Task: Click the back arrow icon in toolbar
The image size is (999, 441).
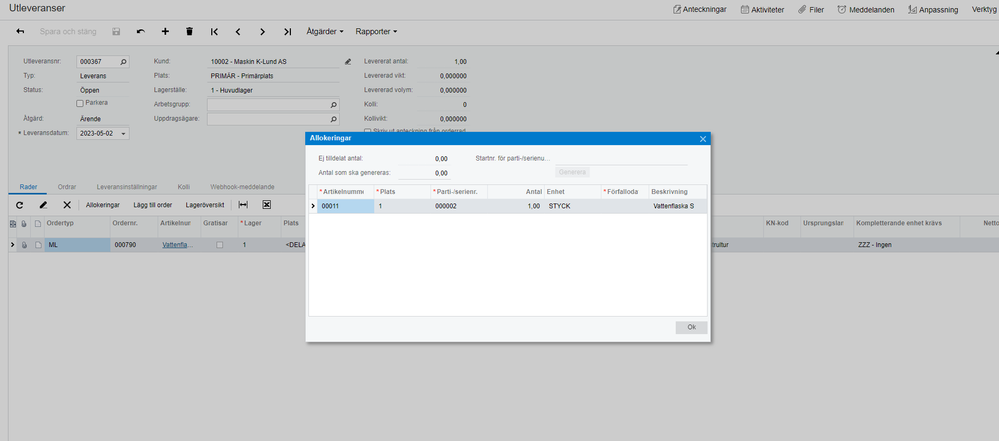Action: (x=20, y=31)
